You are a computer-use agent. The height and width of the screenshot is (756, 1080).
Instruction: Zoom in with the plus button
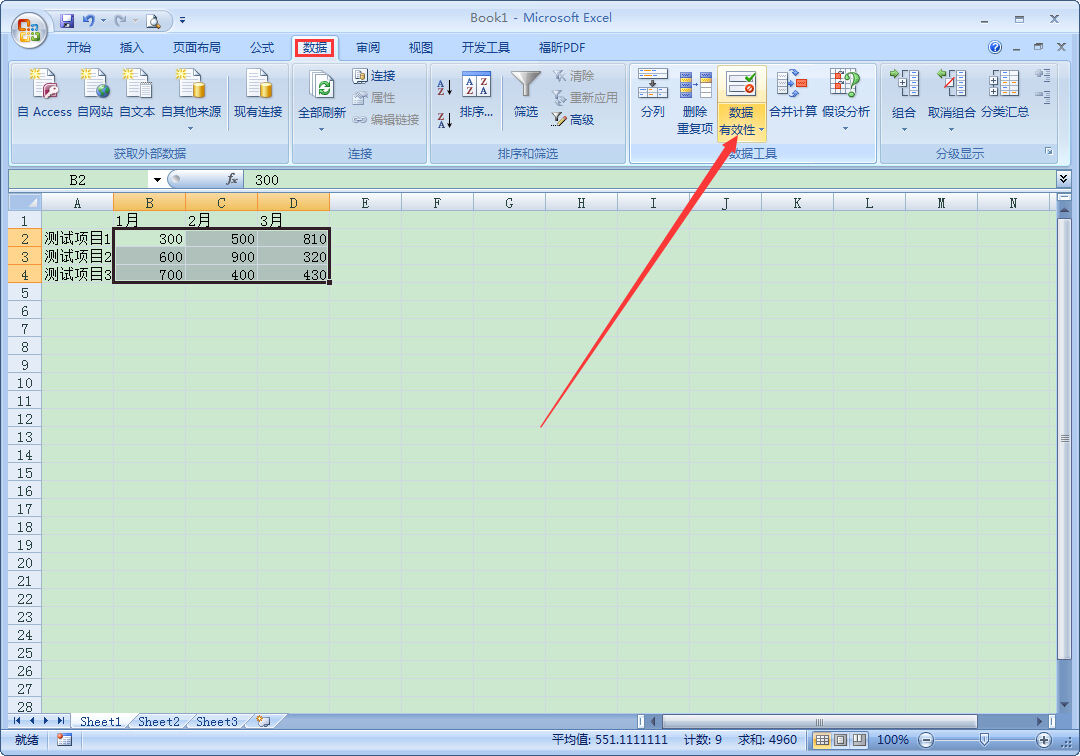click(x=1043, y=740)
